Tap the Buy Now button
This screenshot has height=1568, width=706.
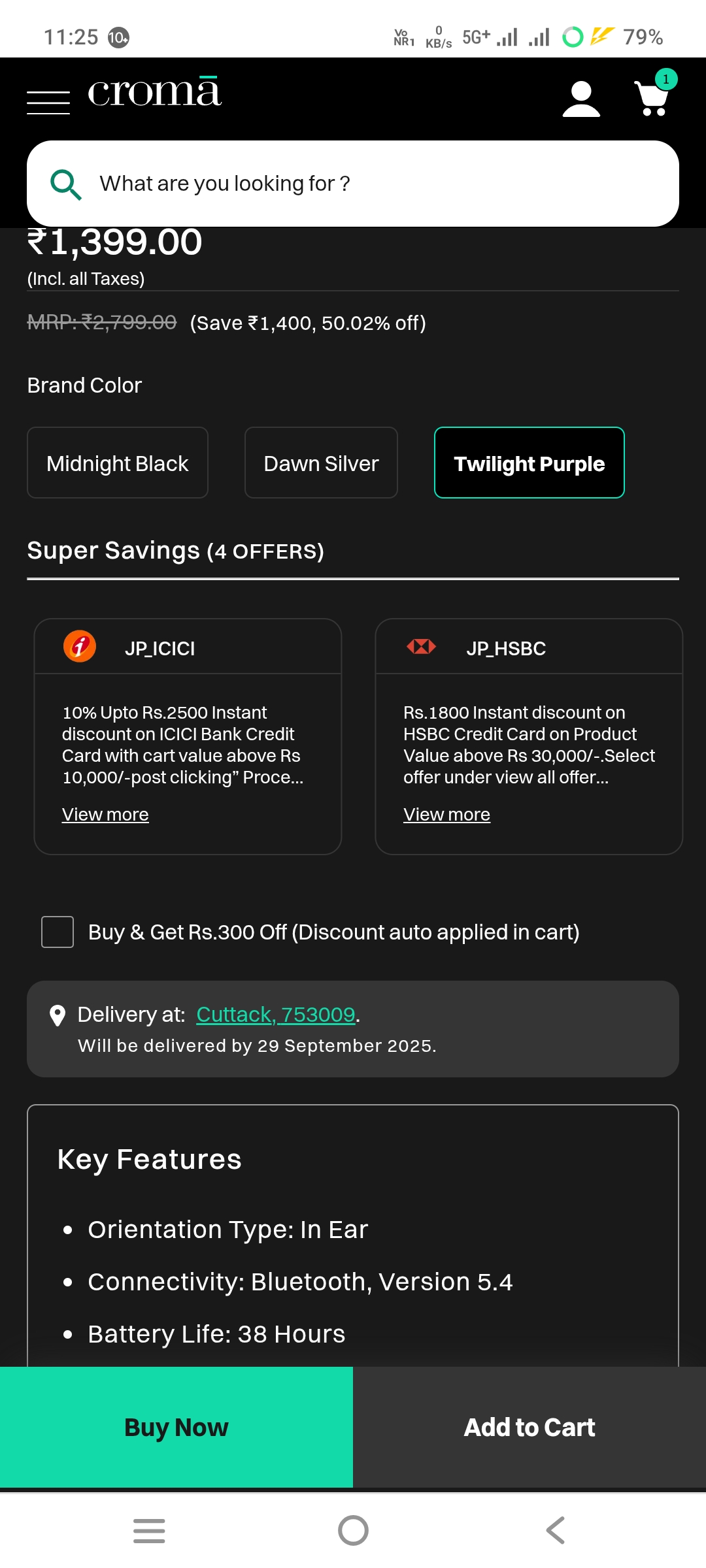coord(176,1427)
